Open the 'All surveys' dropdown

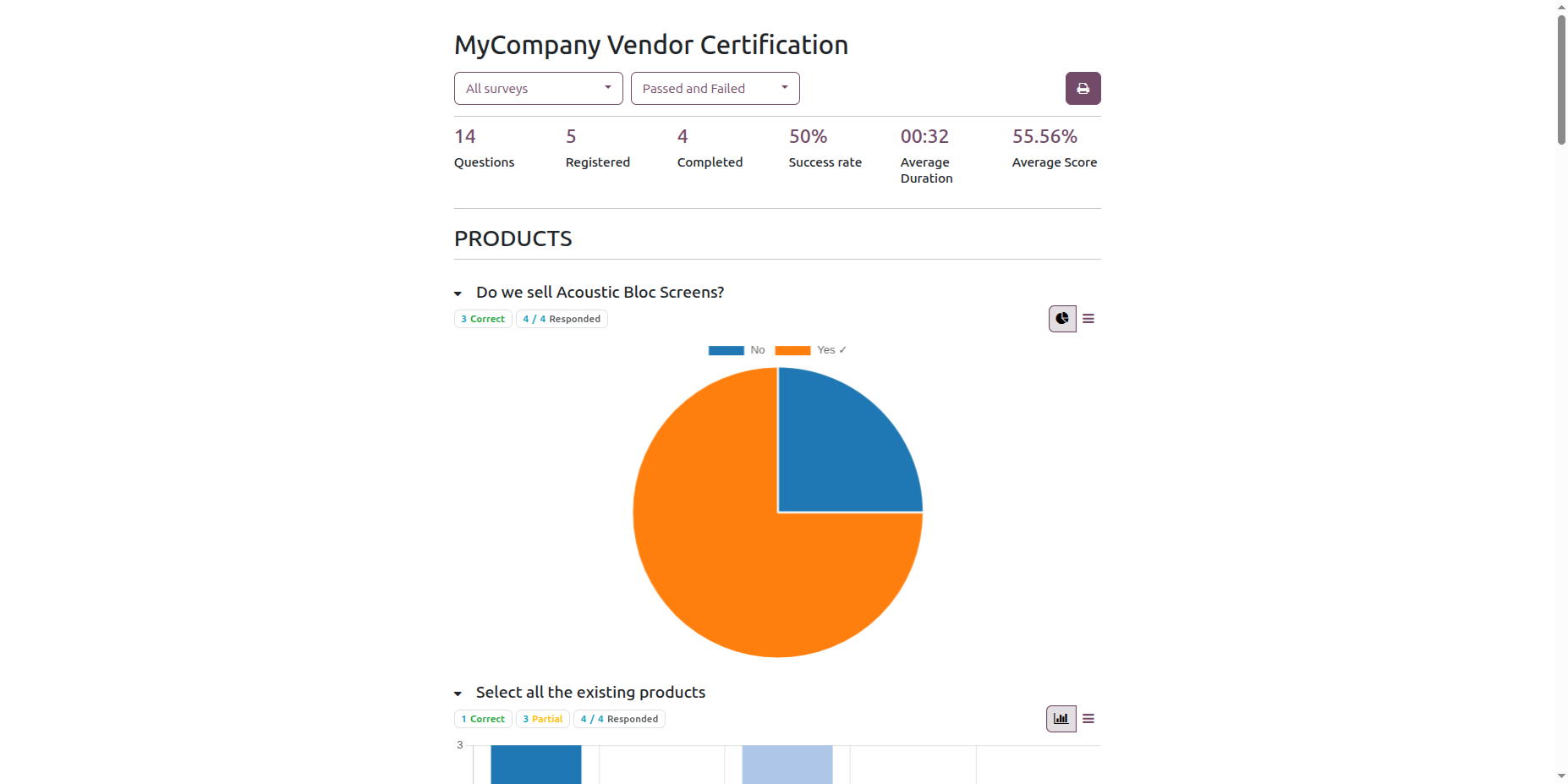538,88
